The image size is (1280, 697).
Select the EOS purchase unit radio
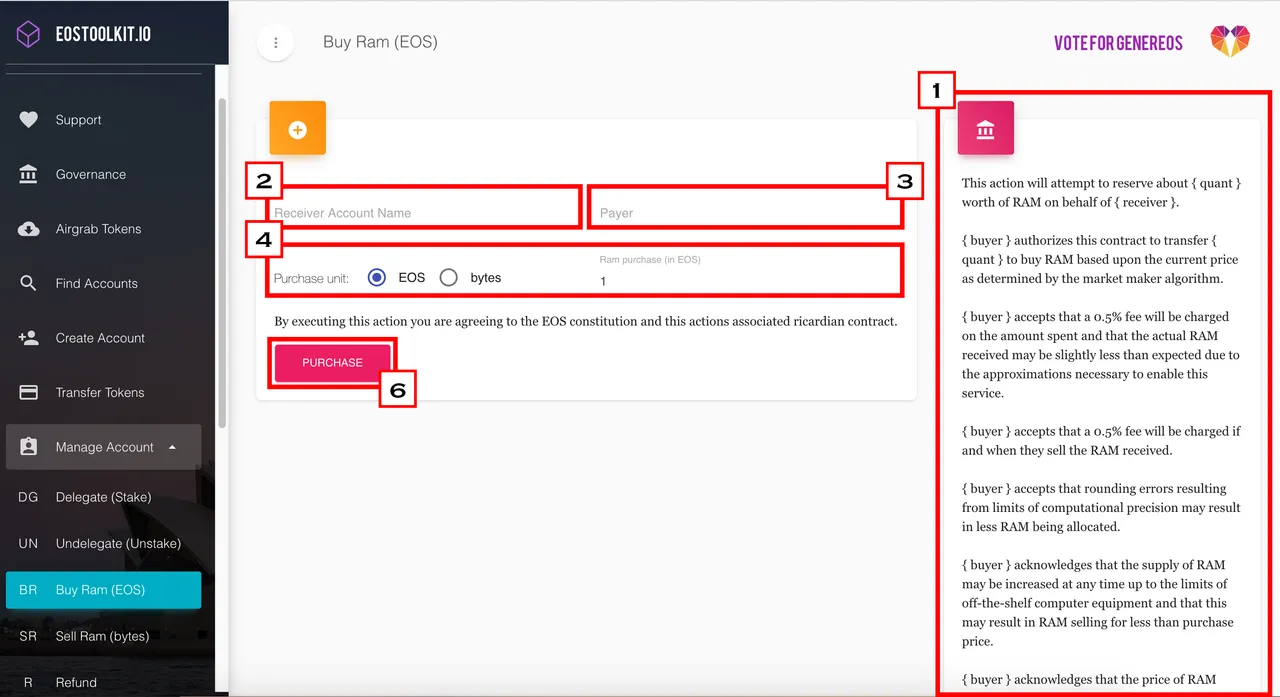[377, 277]
